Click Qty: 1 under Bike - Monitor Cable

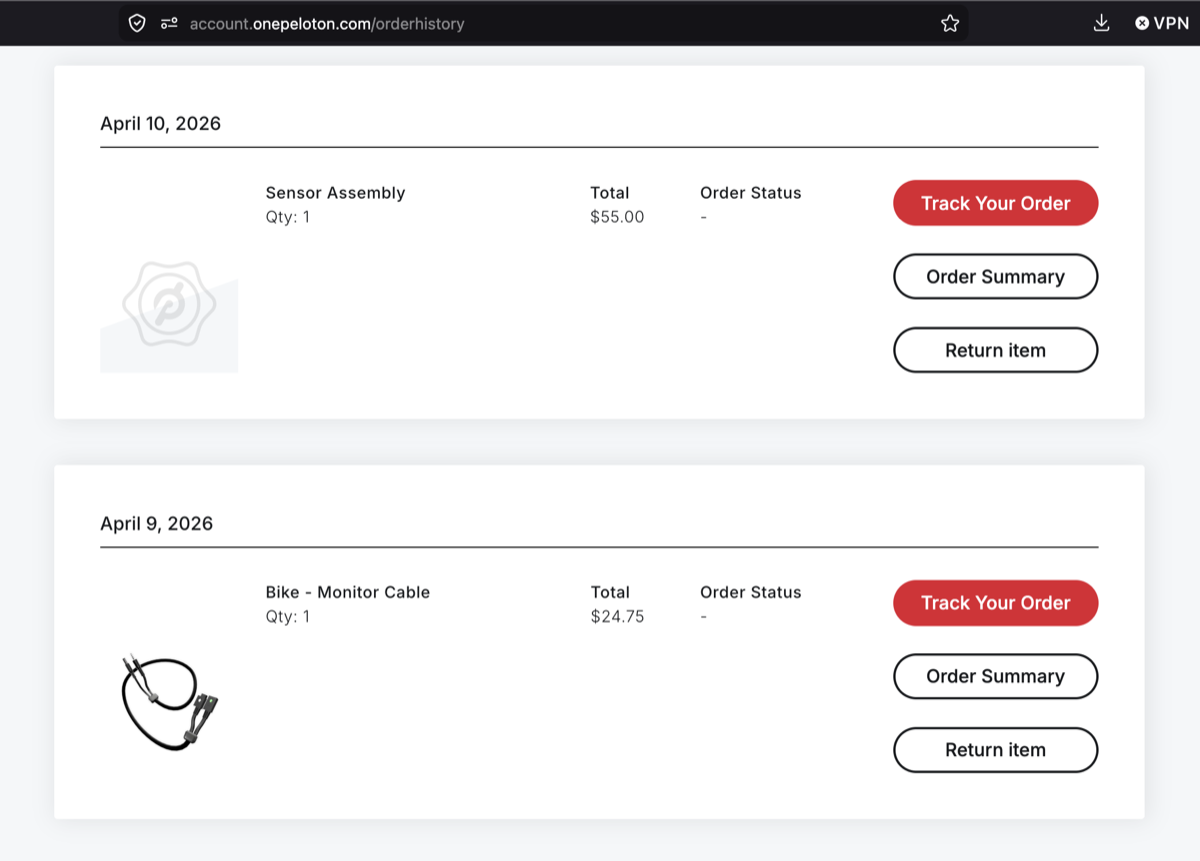pyautogui.click(x=287, y=617)
